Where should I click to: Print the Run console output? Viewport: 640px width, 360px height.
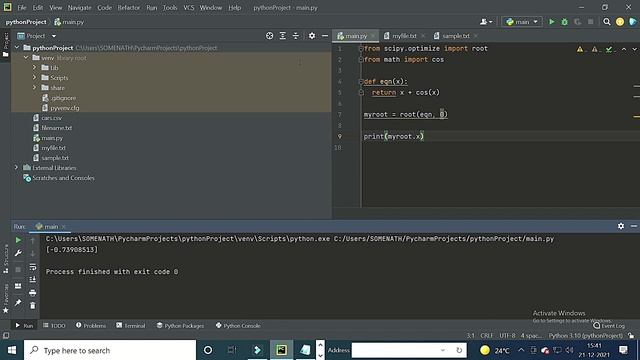click(x=33, y=293)
